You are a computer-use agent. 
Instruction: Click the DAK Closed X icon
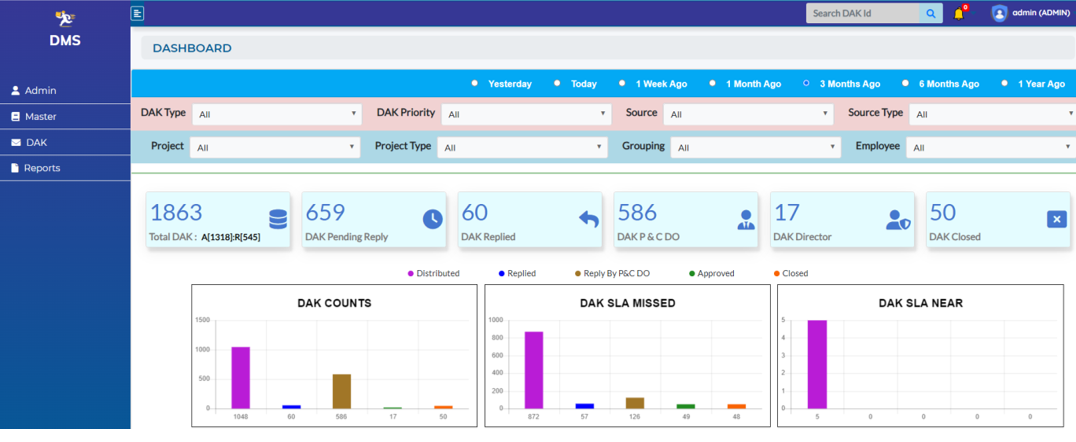1056,219
